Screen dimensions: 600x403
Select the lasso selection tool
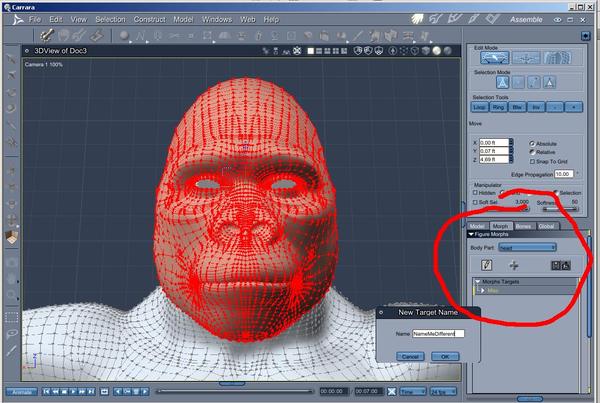click(11, 334)
